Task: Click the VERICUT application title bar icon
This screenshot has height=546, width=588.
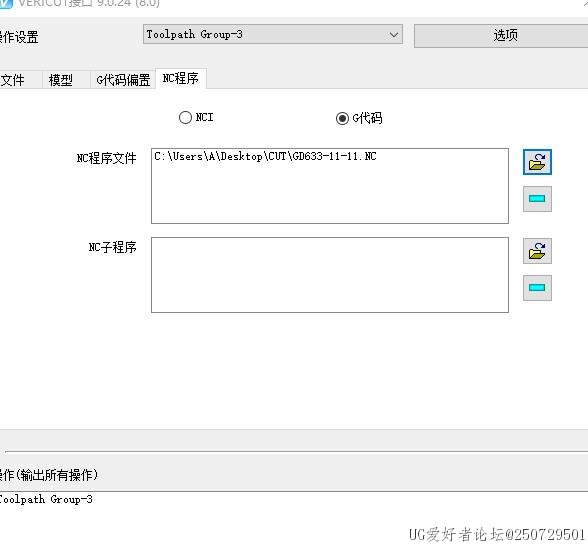Action: click(6, 3)
